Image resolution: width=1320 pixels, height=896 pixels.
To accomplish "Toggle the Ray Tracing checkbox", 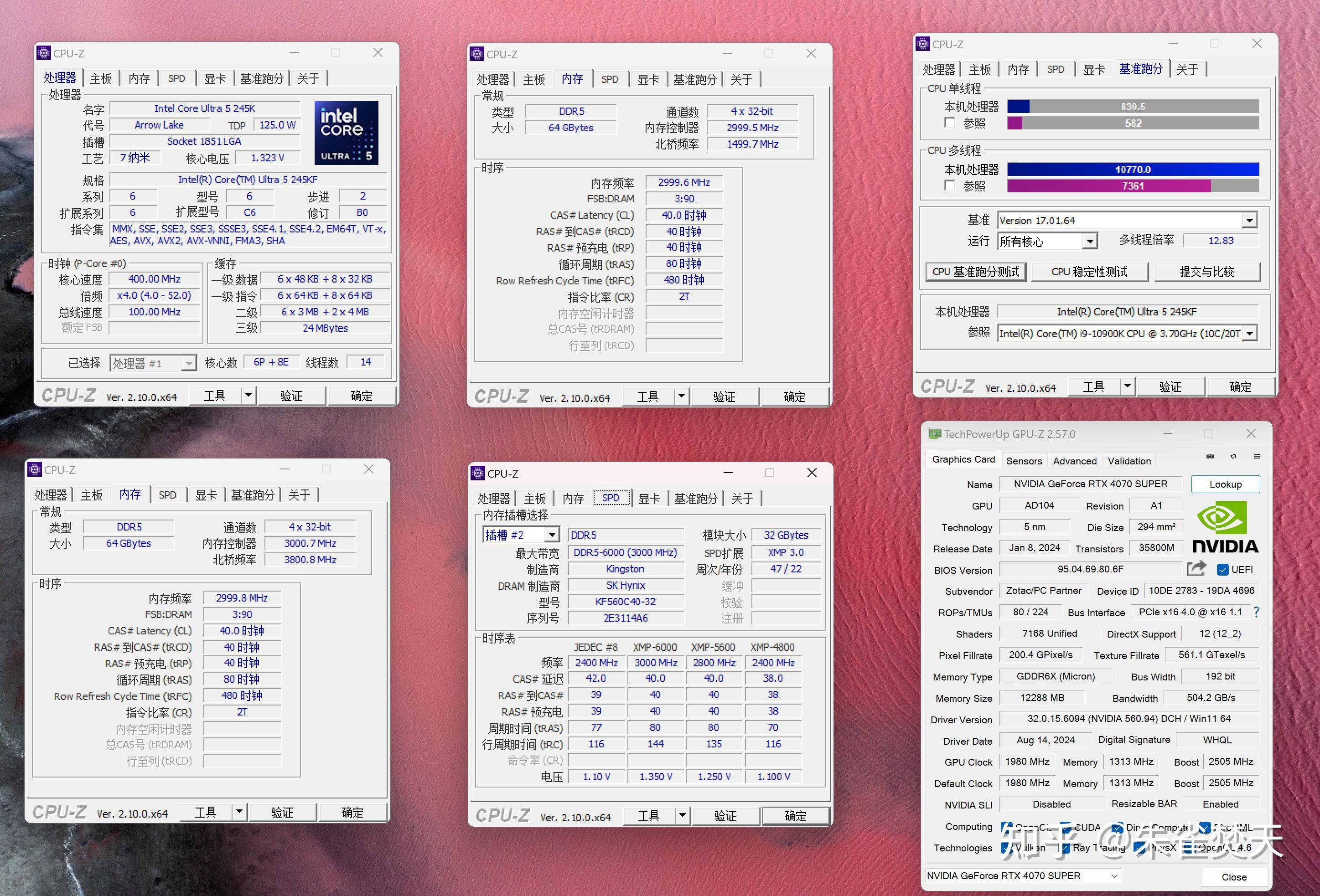I will point(1063,847).
